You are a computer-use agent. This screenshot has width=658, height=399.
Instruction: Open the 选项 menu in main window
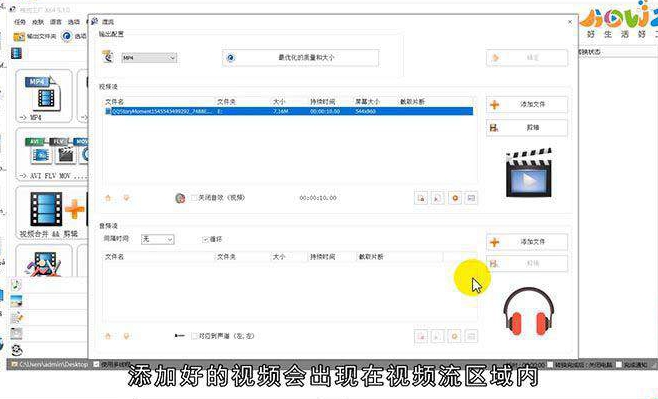tap(74, 22)
